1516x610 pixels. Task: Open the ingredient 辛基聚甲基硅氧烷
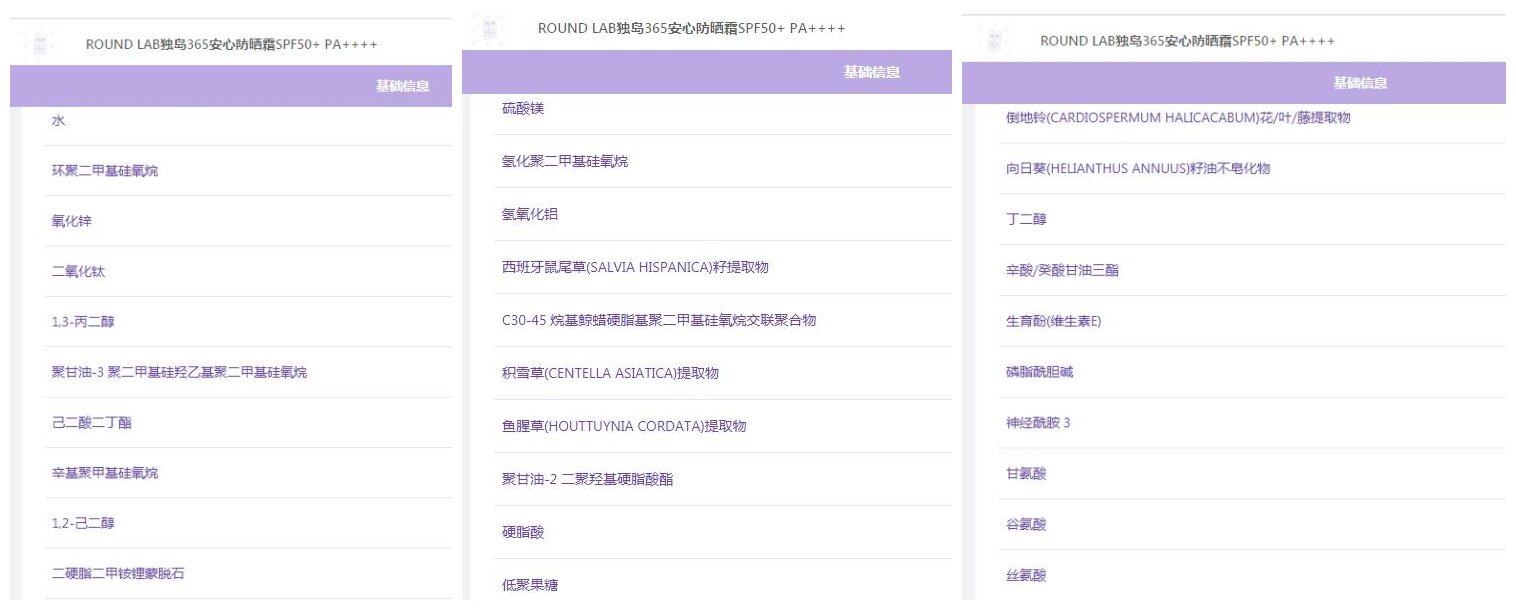tap(105, 473)
